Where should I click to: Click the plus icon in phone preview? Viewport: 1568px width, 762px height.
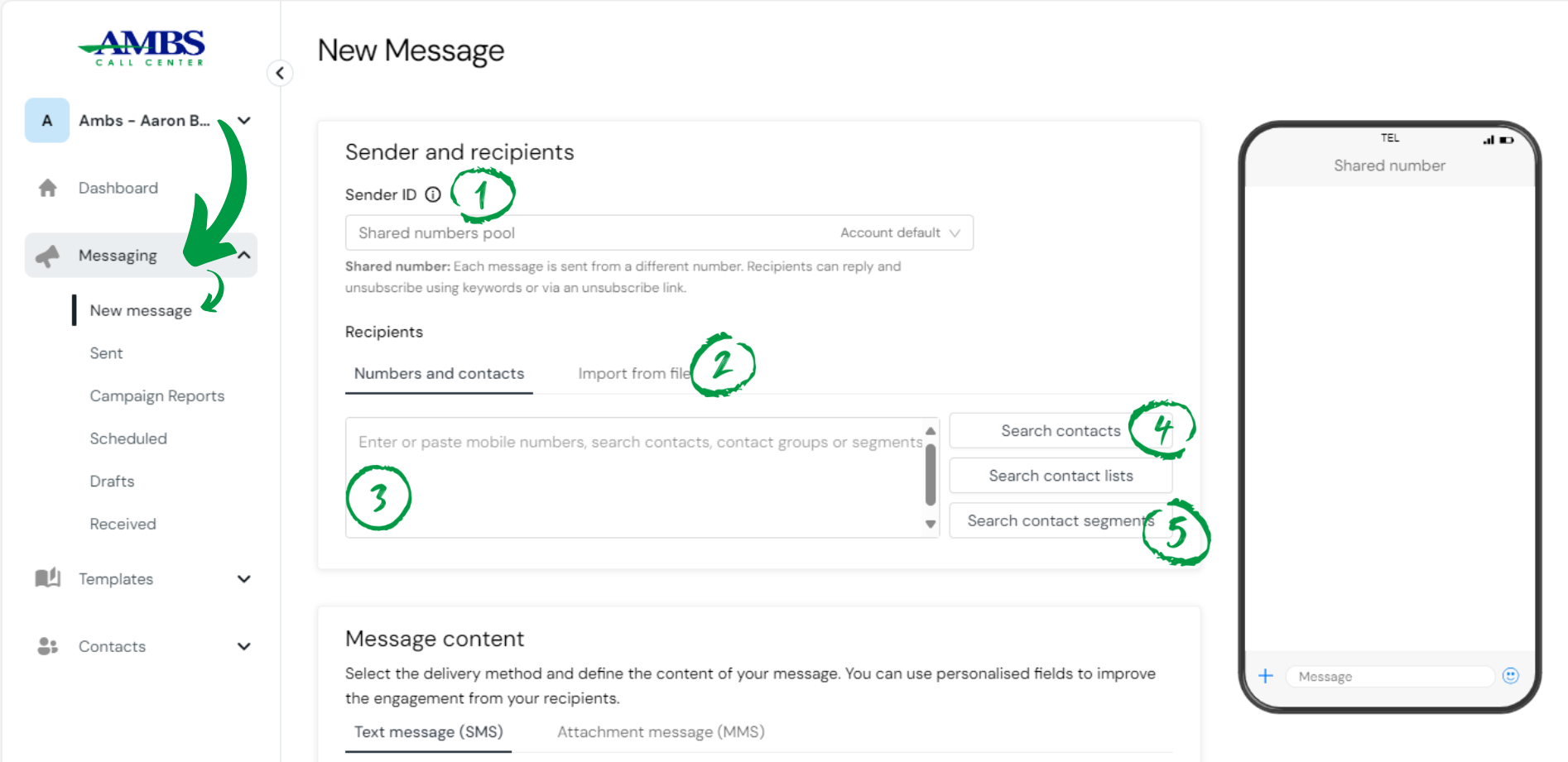click(x=1266, y=676)
